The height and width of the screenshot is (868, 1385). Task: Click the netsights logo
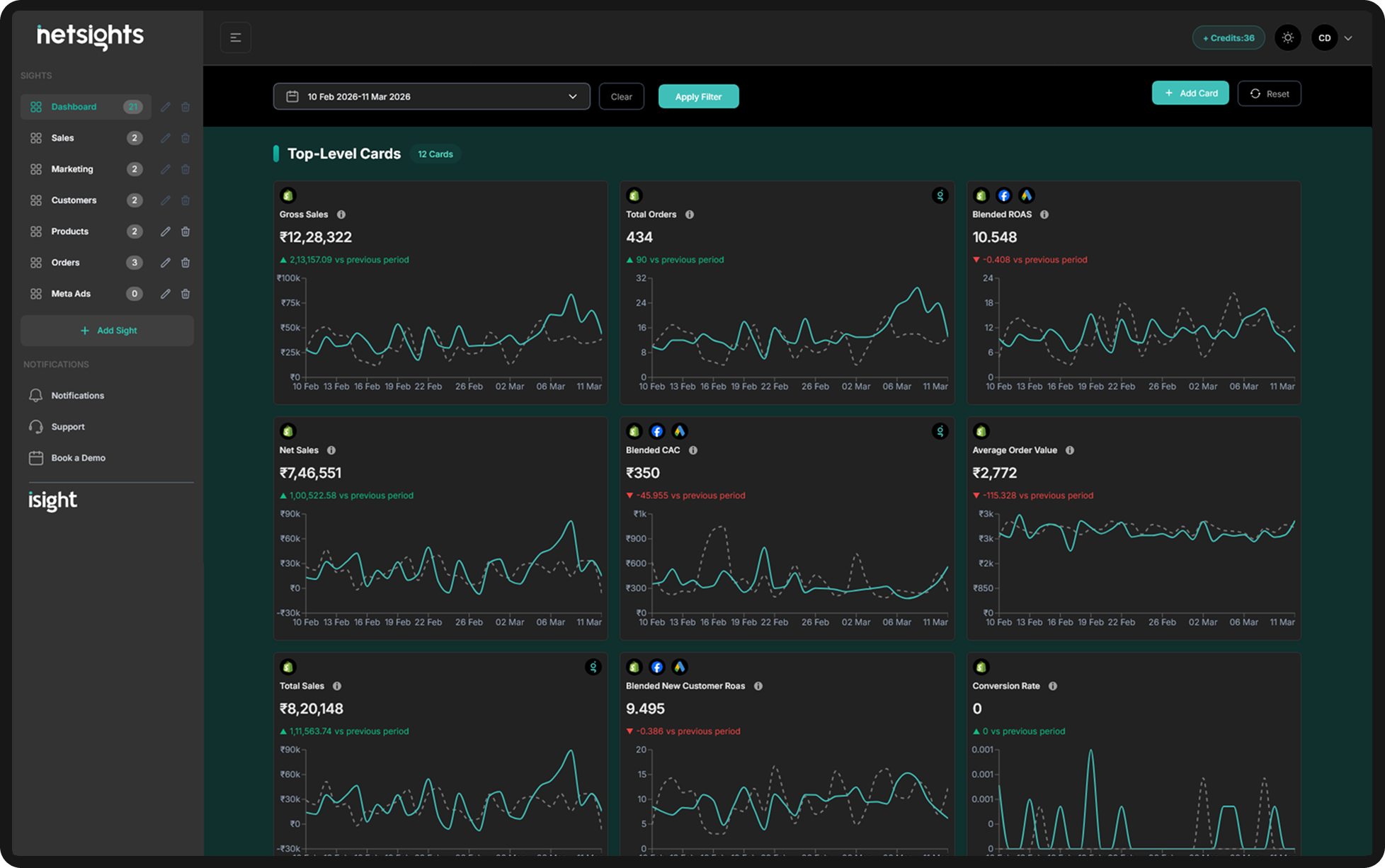(x=90, y=36)
